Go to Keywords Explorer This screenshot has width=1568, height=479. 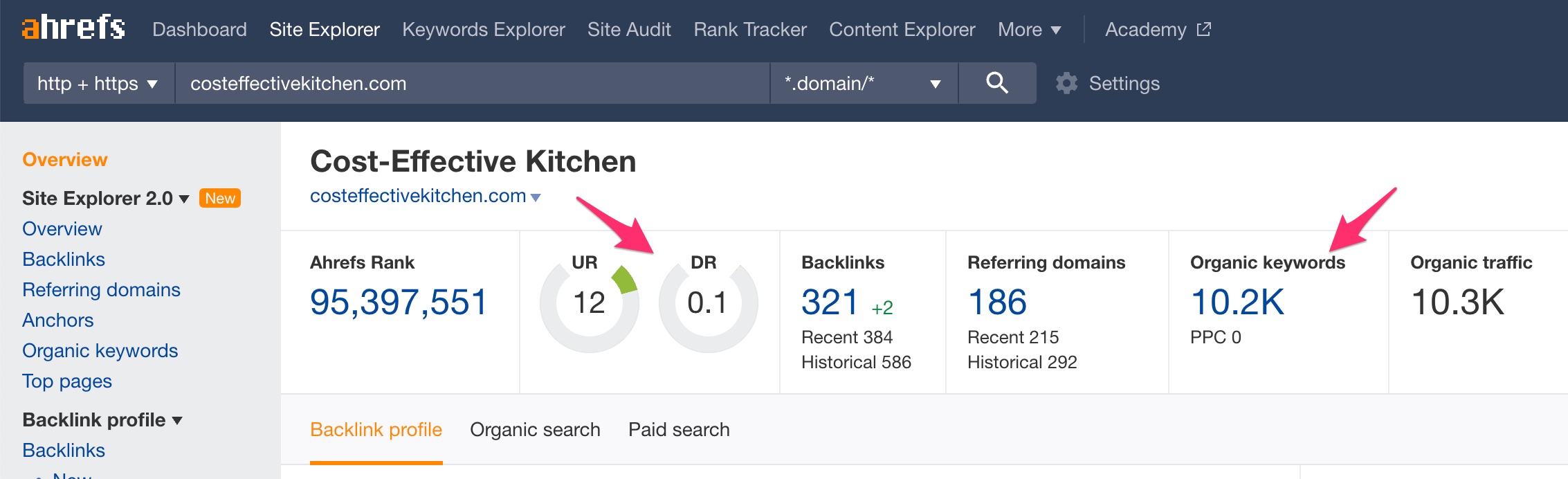[x=484, y=29]
